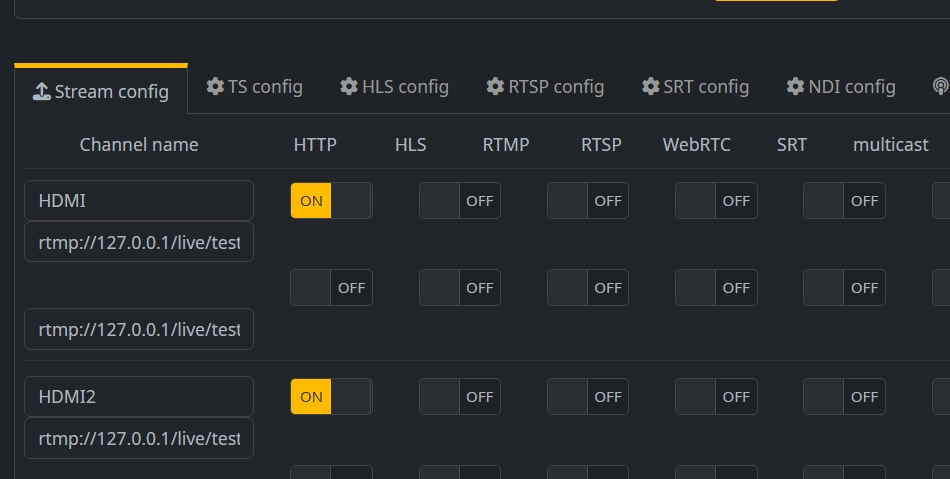Click the gear icon beside SRT config
Image resolution: width=950 pixels, height=479 pixels.
point(651,87)
